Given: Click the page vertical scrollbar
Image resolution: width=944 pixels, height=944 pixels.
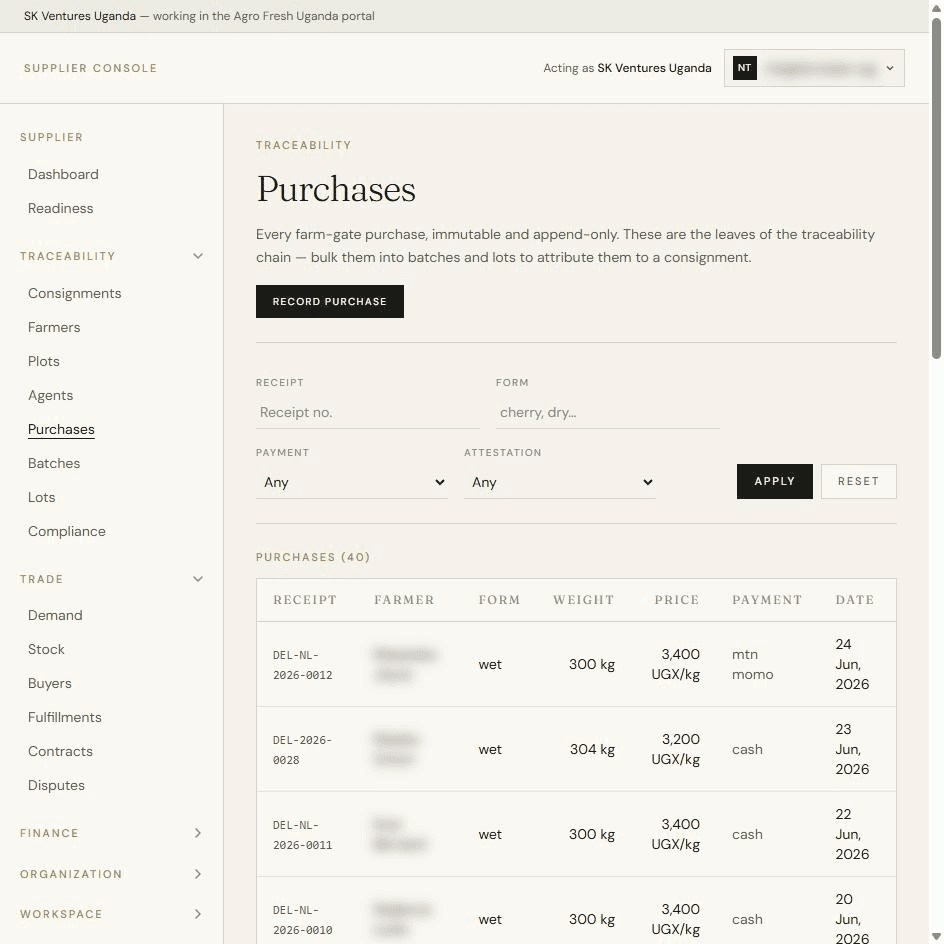Looking at the screenshot, I should click(x=937, y=188).
